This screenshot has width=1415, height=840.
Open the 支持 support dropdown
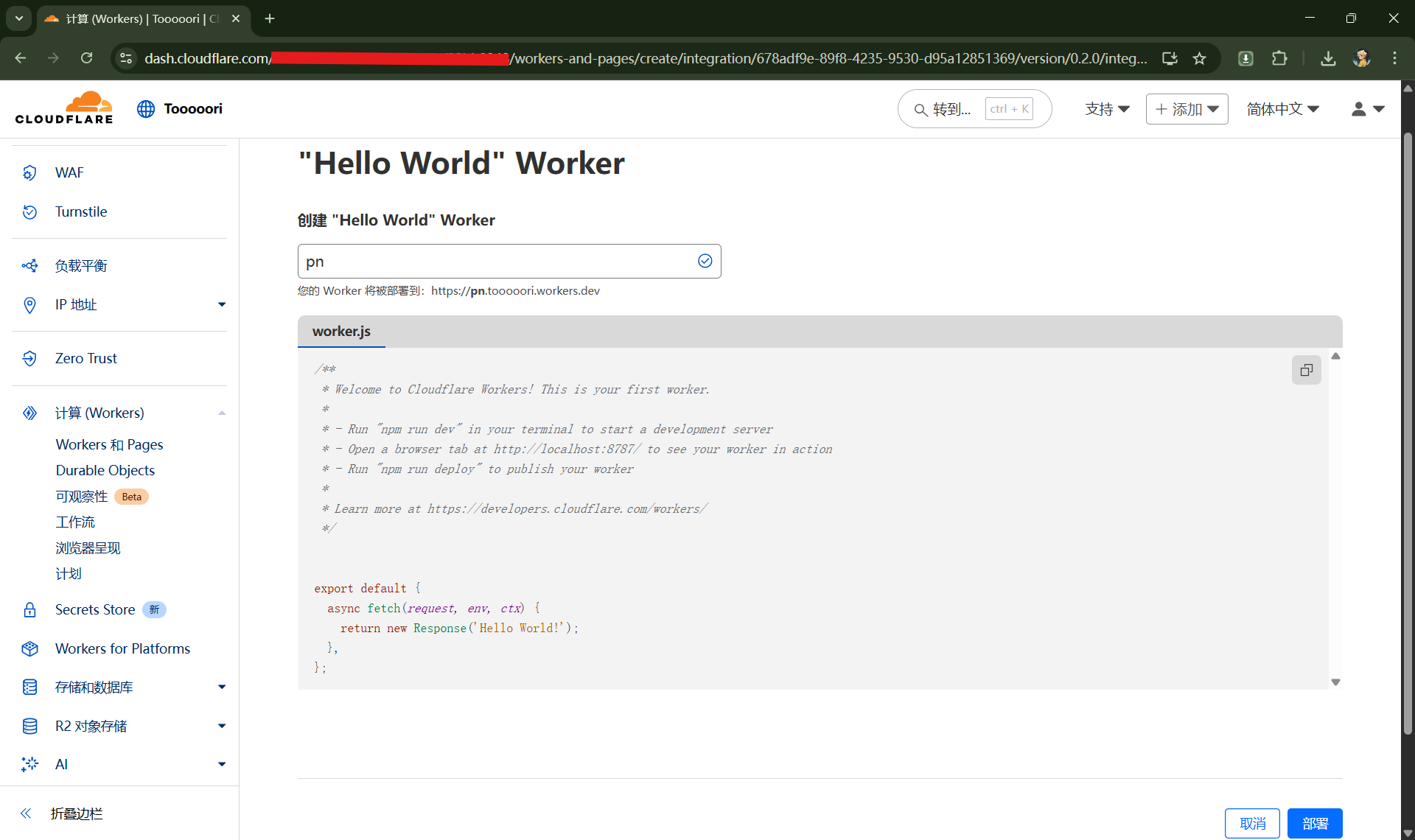(x=1107, y=109)
